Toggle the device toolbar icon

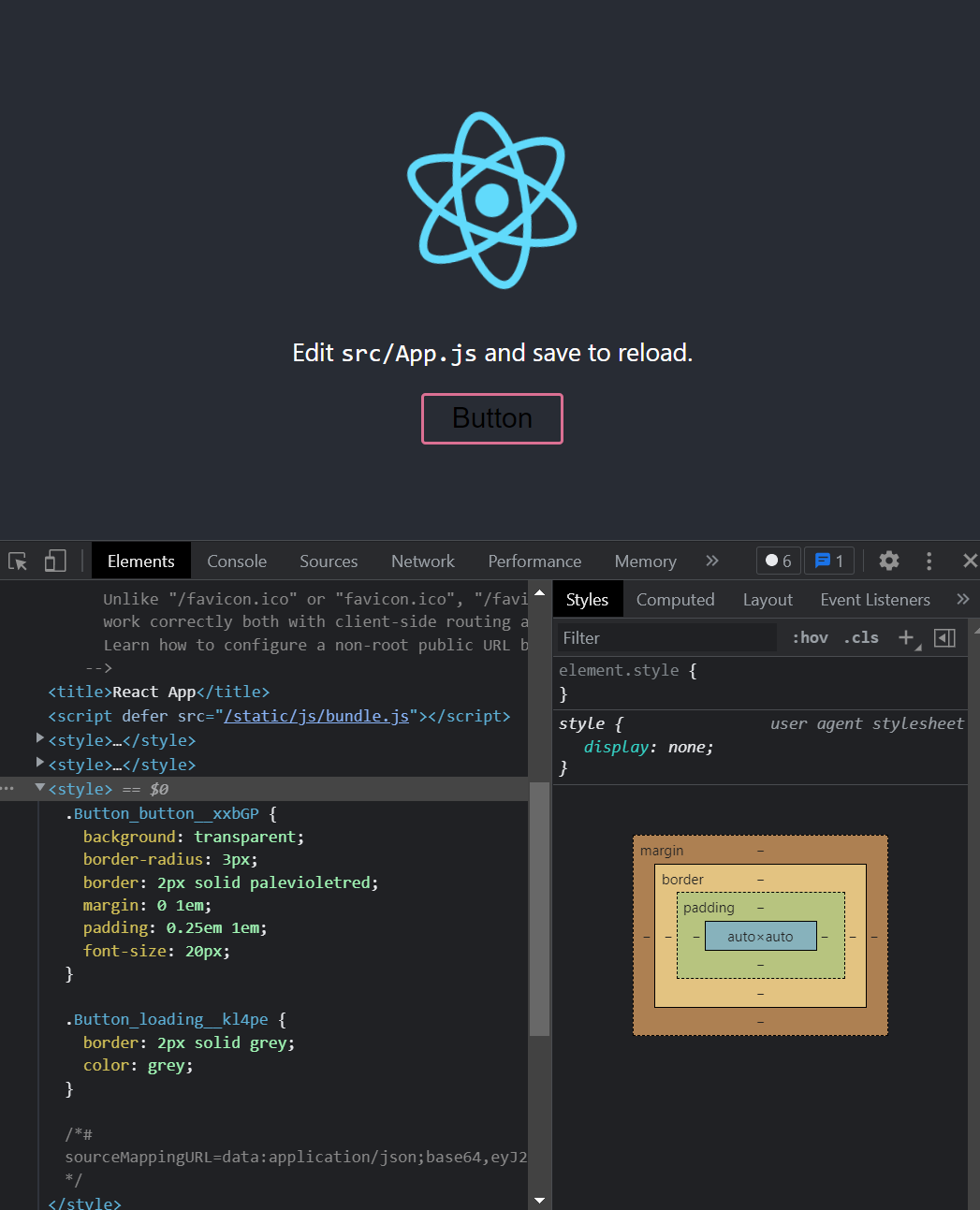tap(55, 561)
